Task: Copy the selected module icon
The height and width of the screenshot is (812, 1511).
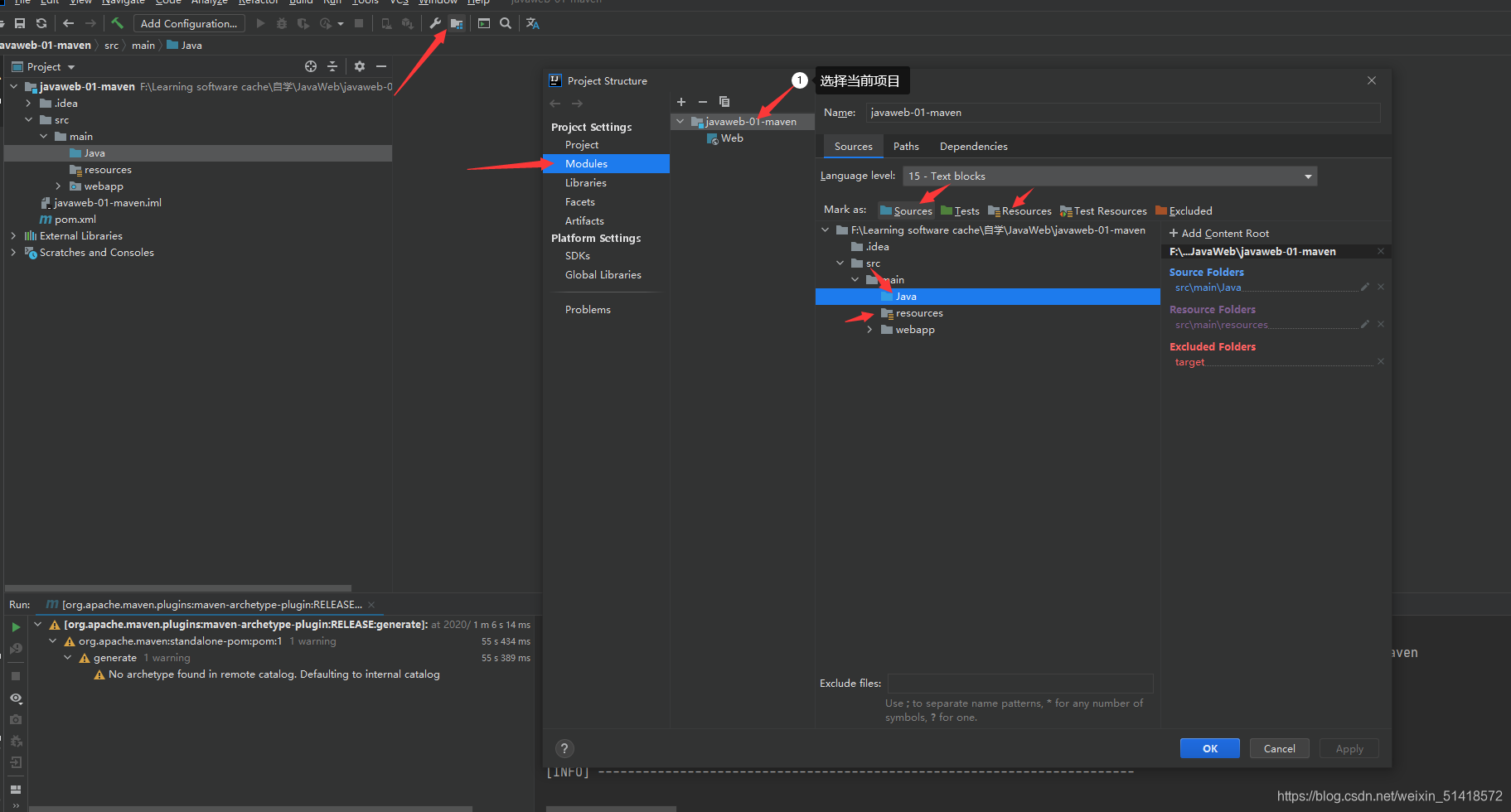Action: click(724, 102)
